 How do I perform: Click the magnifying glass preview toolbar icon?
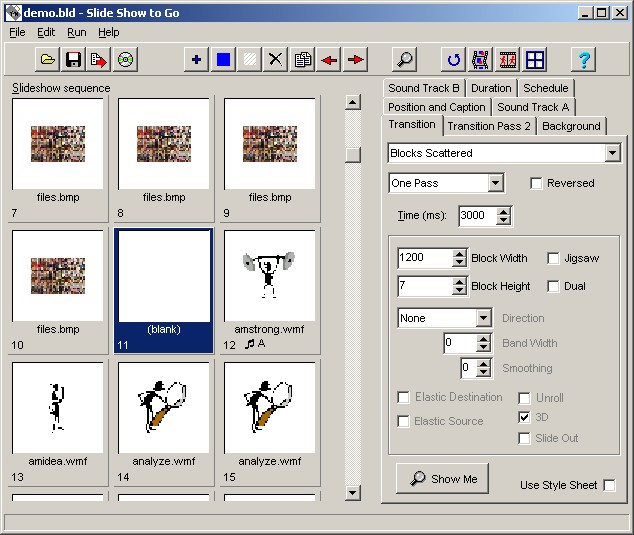click(404, 60)
